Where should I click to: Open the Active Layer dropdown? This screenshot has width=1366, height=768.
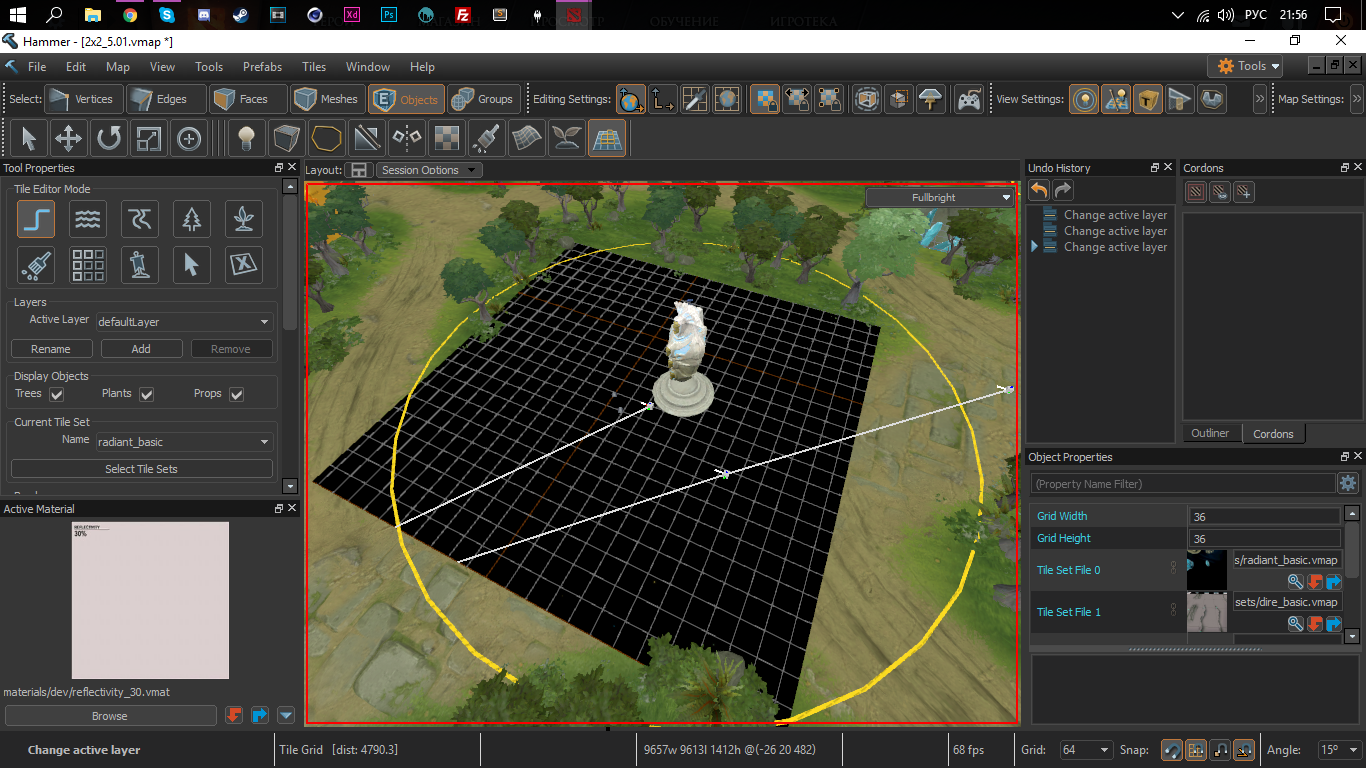(185, 322)
